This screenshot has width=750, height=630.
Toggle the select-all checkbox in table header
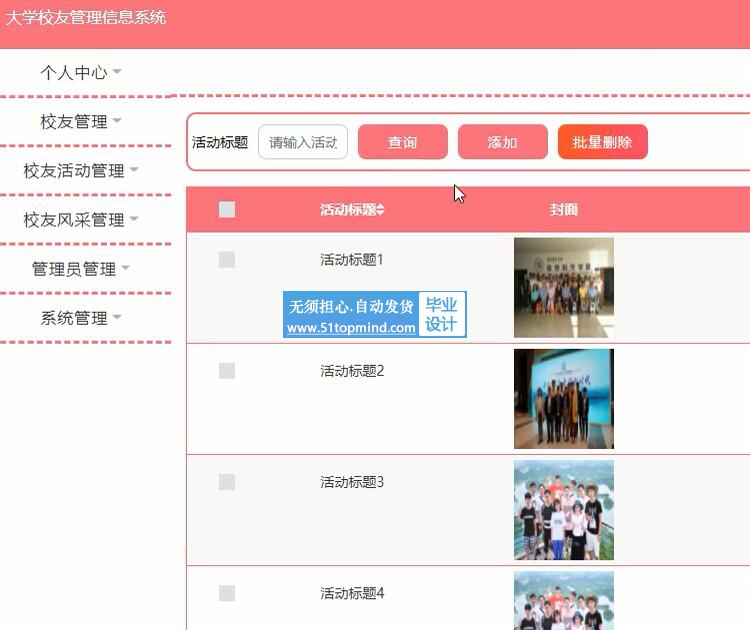coord(227,210)
